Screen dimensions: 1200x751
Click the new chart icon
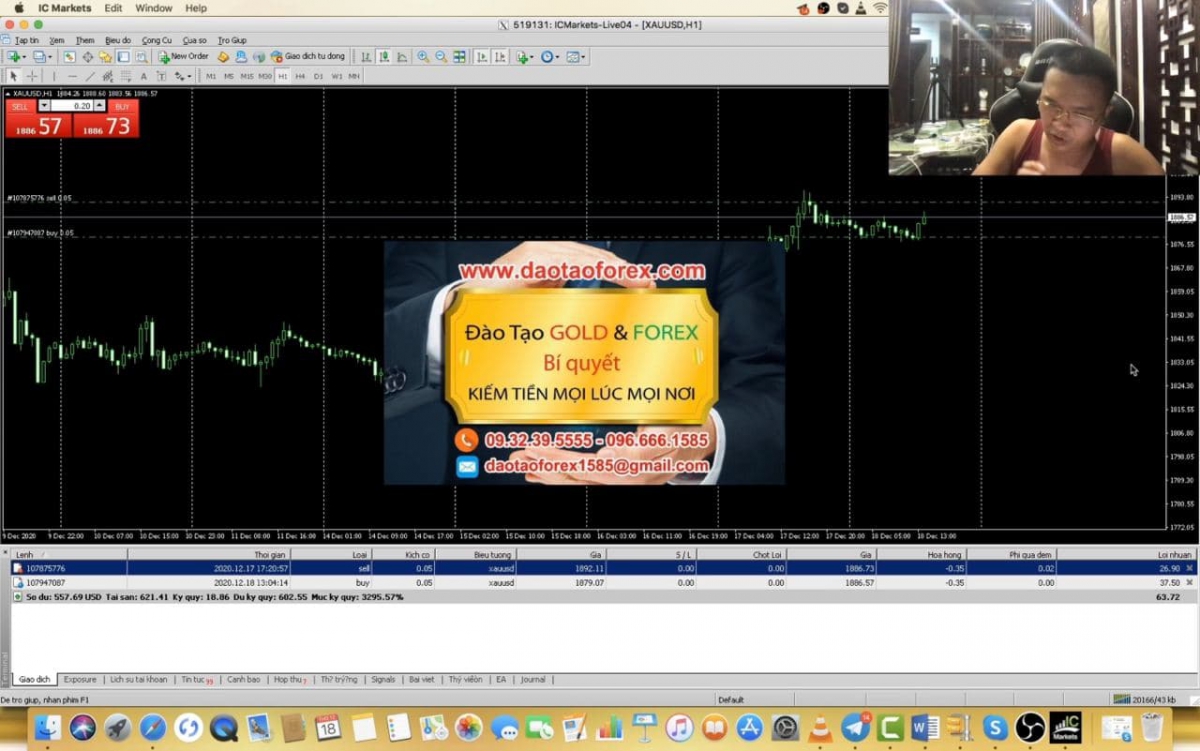[x=13, y=56]
